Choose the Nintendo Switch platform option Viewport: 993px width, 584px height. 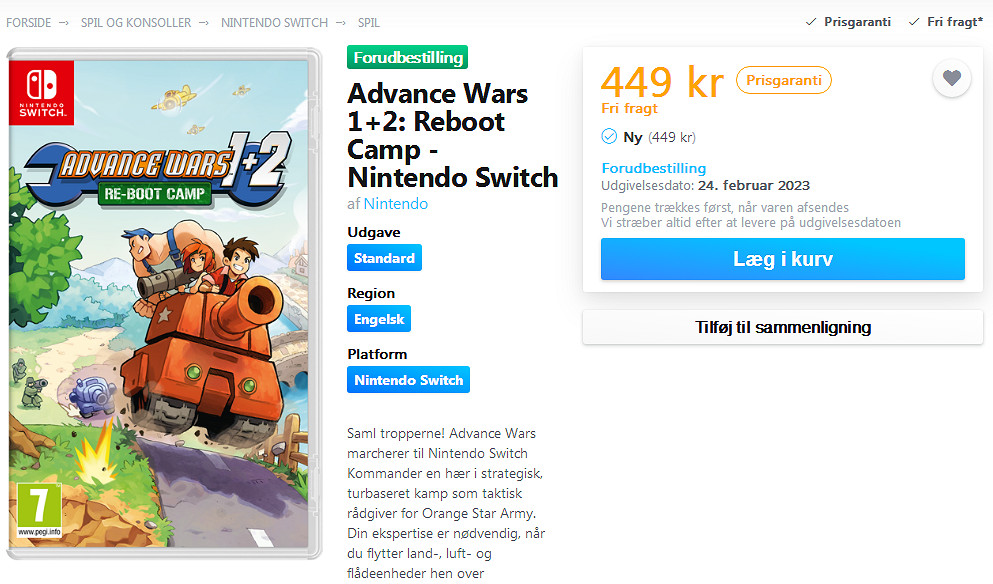(x=408, y=380)
